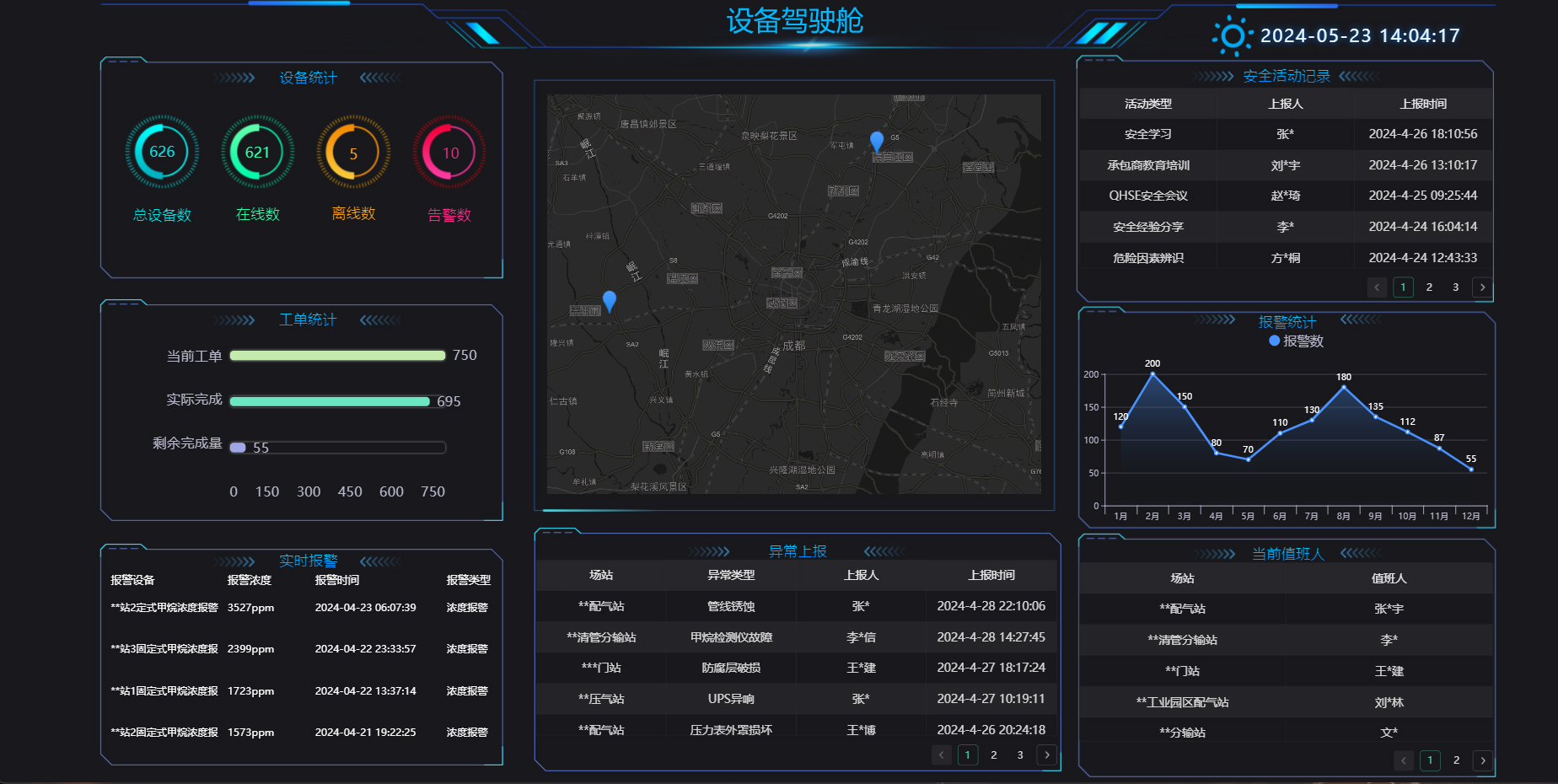Click the upper map pin near G5
The height and width of the screenshot is (784, 1558).
click(x=877, y=140)
